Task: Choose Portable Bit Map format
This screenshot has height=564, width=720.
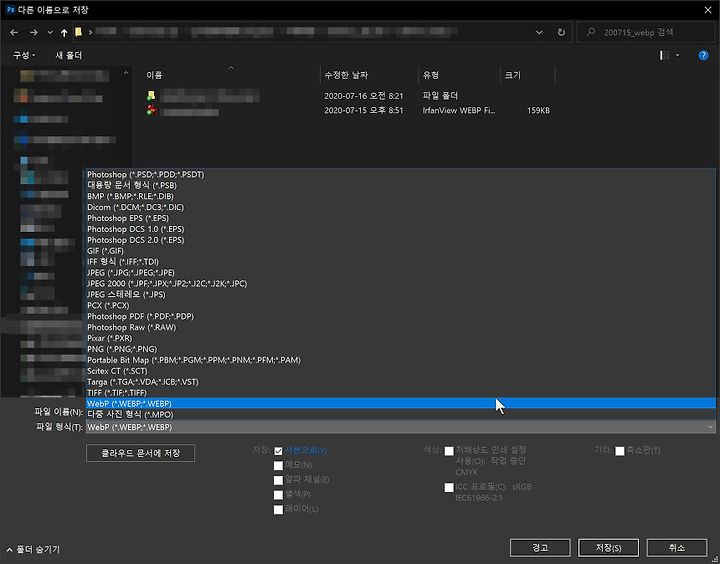Action: coord(401,360)
